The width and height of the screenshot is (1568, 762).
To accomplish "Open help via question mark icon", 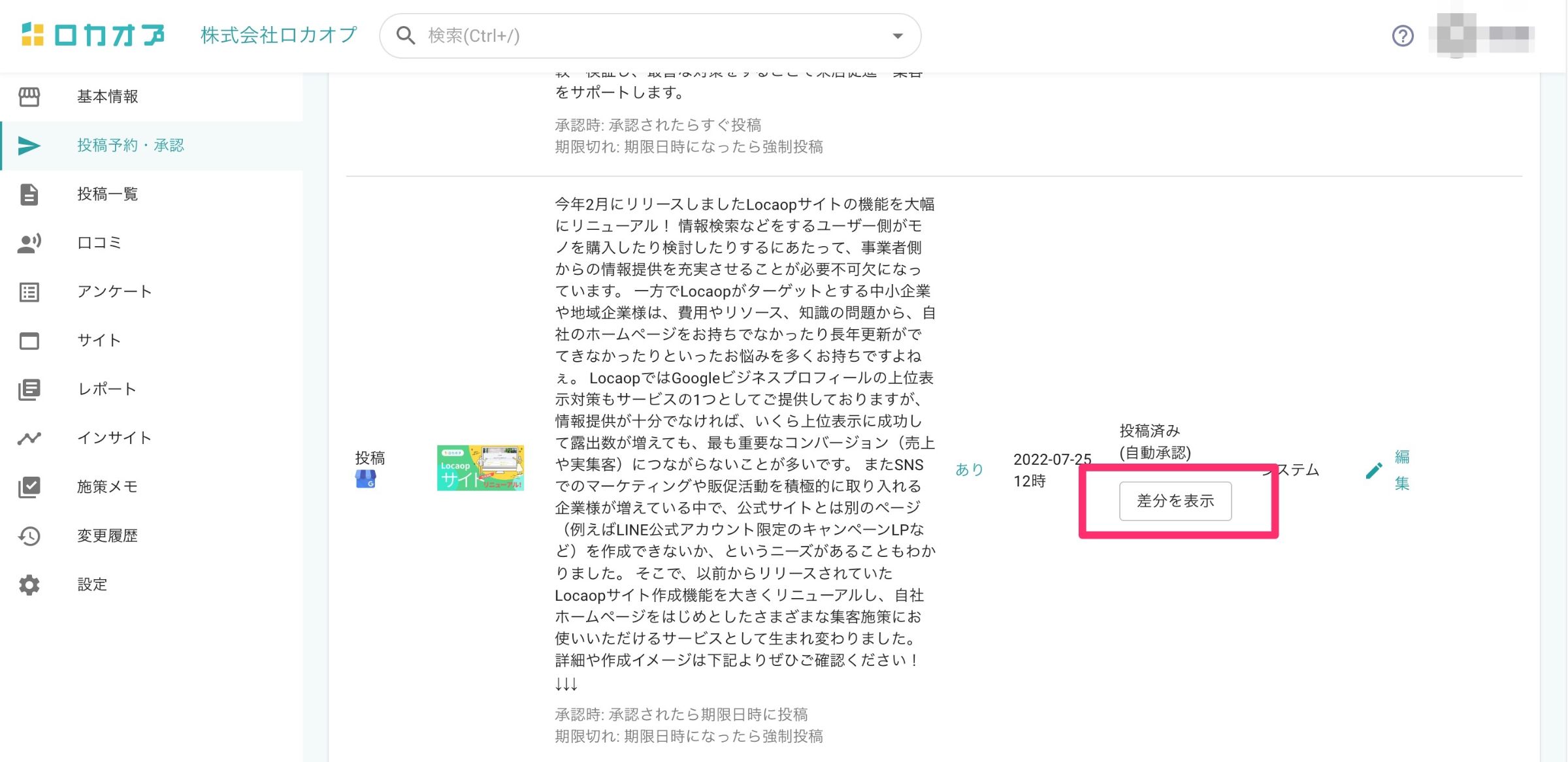I will click(x=1402, y=36).
